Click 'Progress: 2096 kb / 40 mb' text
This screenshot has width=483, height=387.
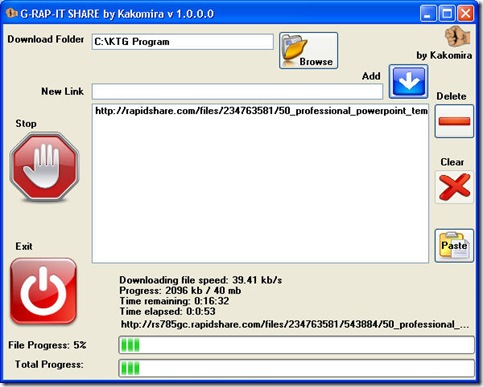pyautogui.click(x=180, y=291)
